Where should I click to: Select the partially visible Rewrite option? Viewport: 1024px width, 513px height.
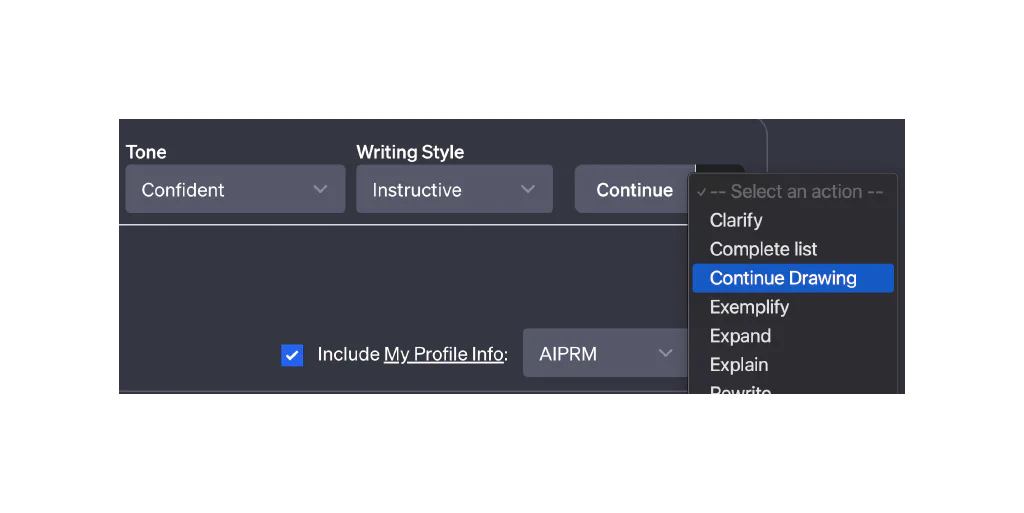[740, 392]
